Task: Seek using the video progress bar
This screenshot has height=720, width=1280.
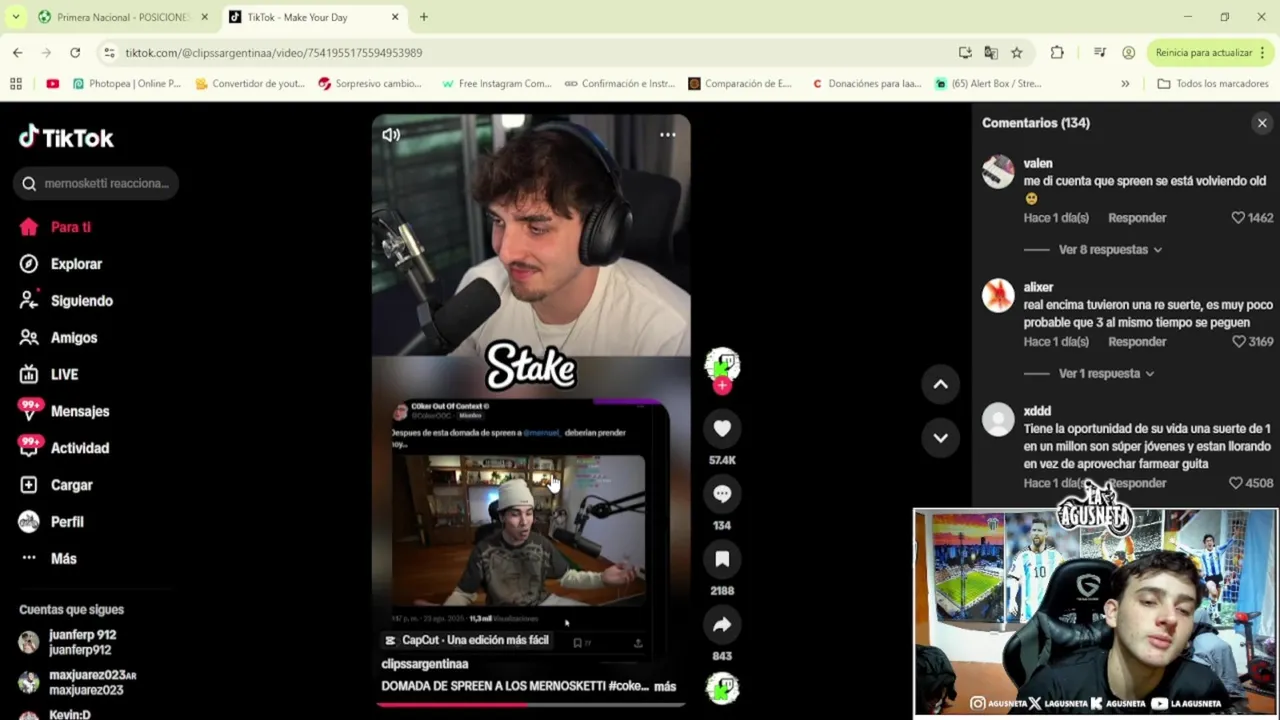Action: [531, 705]
